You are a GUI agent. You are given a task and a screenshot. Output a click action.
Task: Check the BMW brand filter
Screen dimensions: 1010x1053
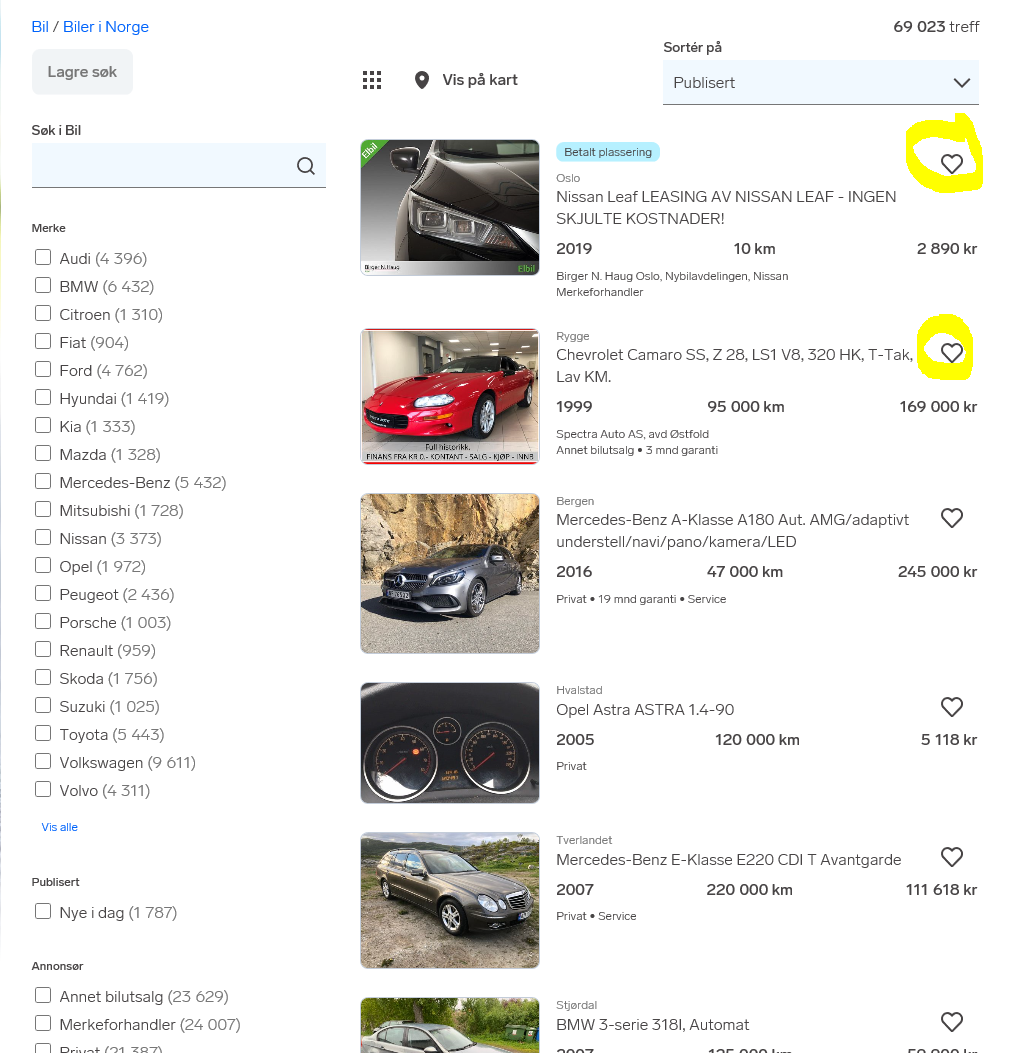43,285
